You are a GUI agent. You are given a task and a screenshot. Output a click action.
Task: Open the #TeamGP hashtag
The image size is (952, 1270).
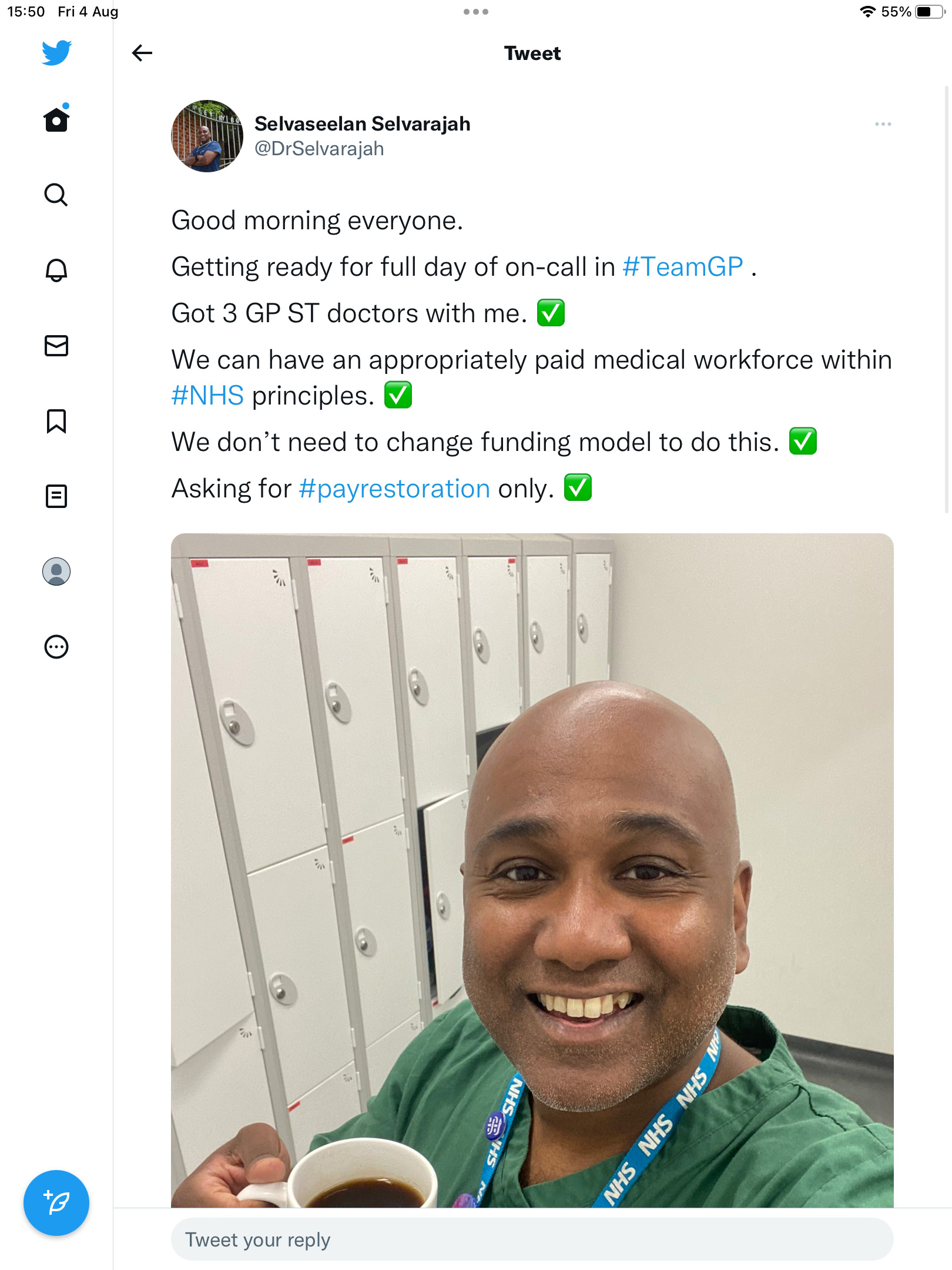point(683,267)
